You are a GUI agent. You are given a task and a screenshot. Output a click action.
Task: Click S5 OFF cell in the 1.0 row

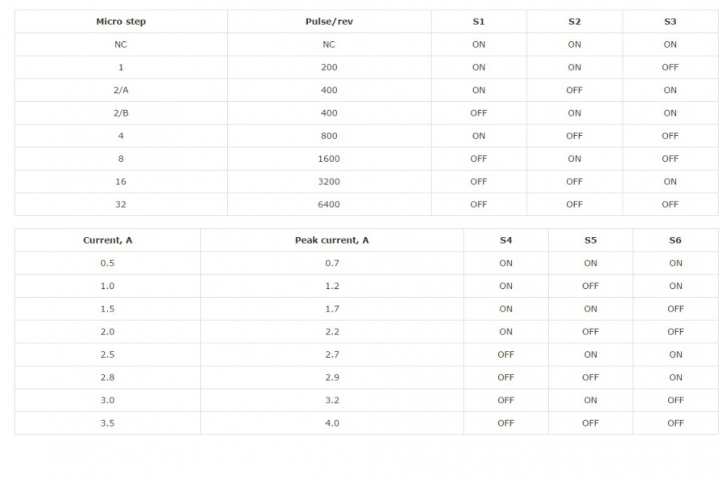[x=591, y=286]
